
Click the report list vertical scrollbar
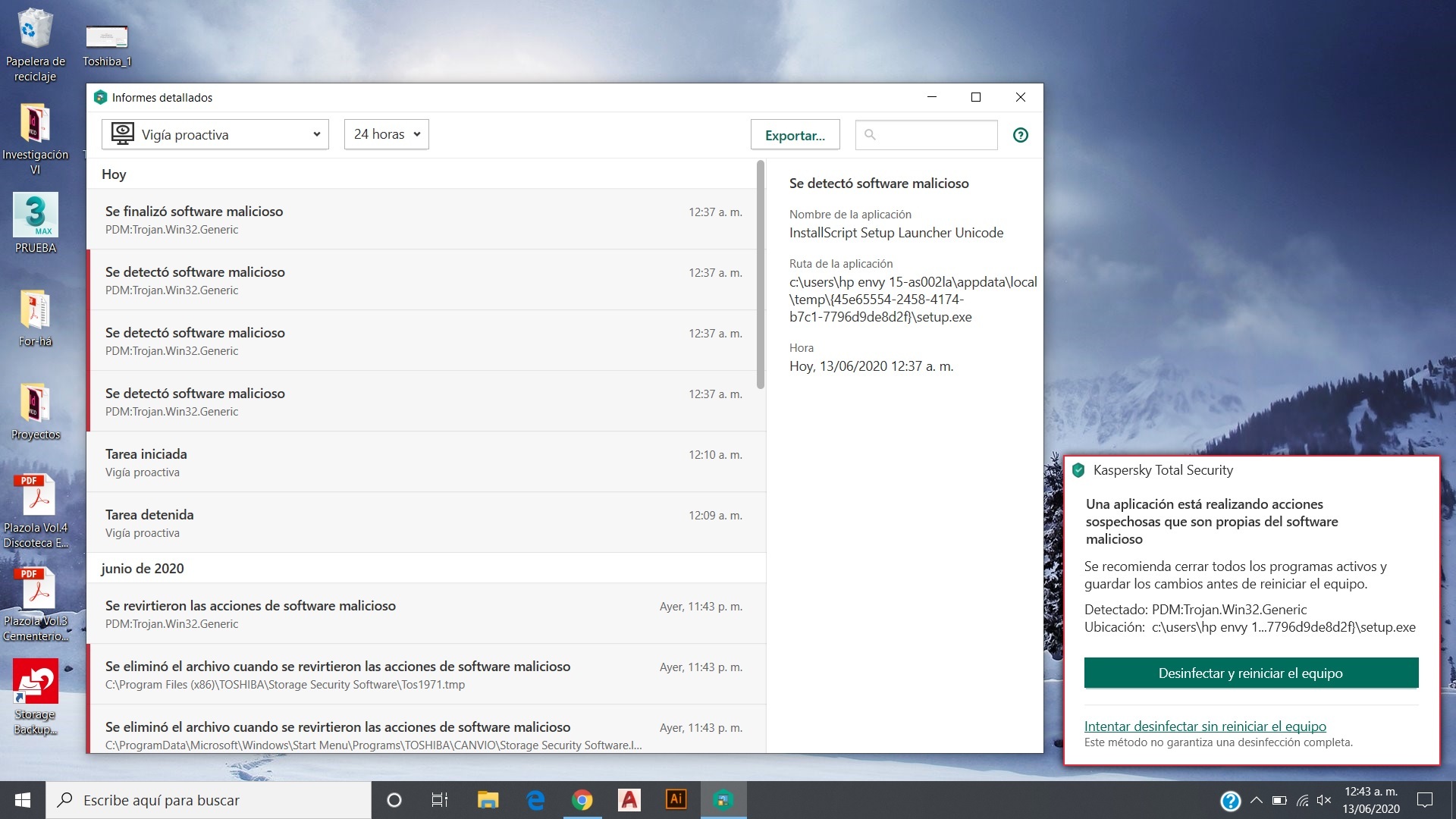[761, 275]
